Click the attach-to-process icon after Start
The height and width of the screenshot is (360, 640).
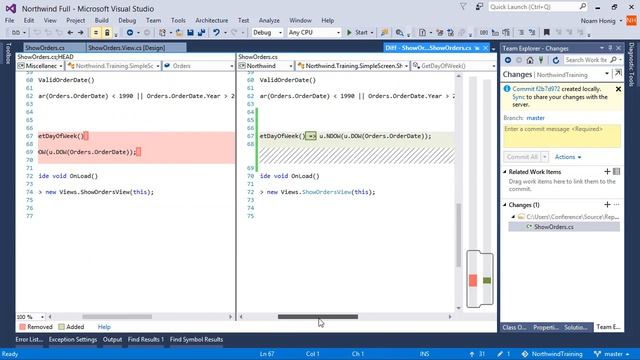384,33
